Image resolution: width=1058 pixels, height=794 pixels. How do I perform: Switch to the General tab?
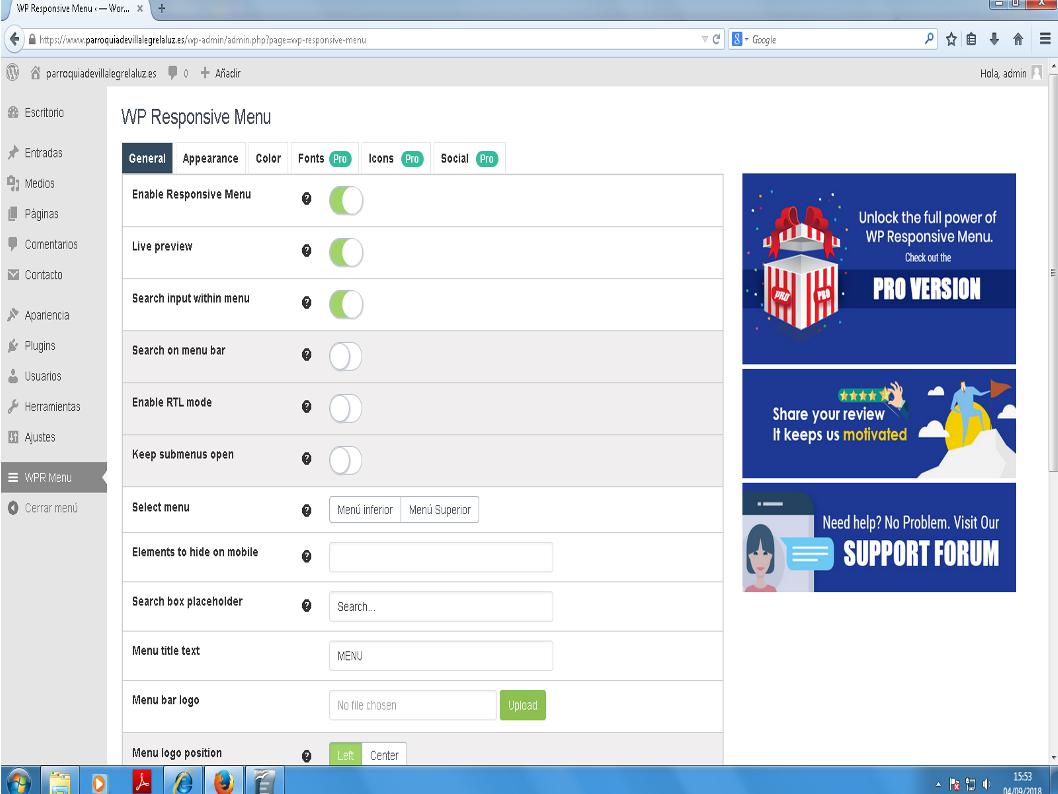147,159
